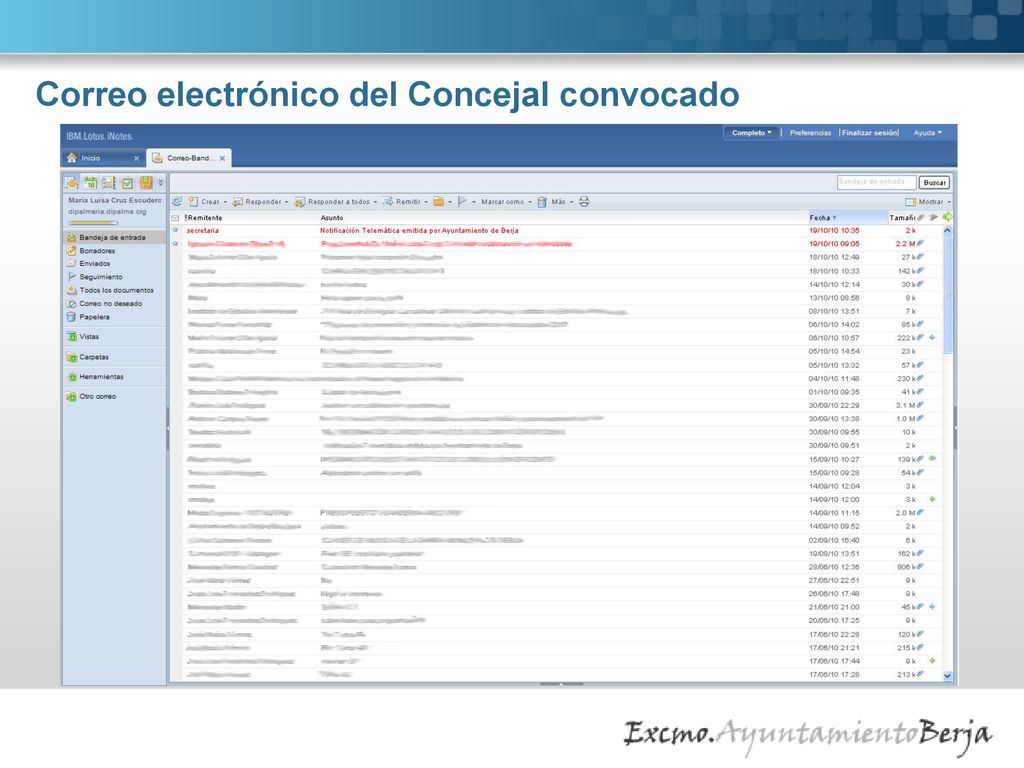Click the mail quota bar under the user name
This screenshot has height=768, width=1024.
coord(93,223)
